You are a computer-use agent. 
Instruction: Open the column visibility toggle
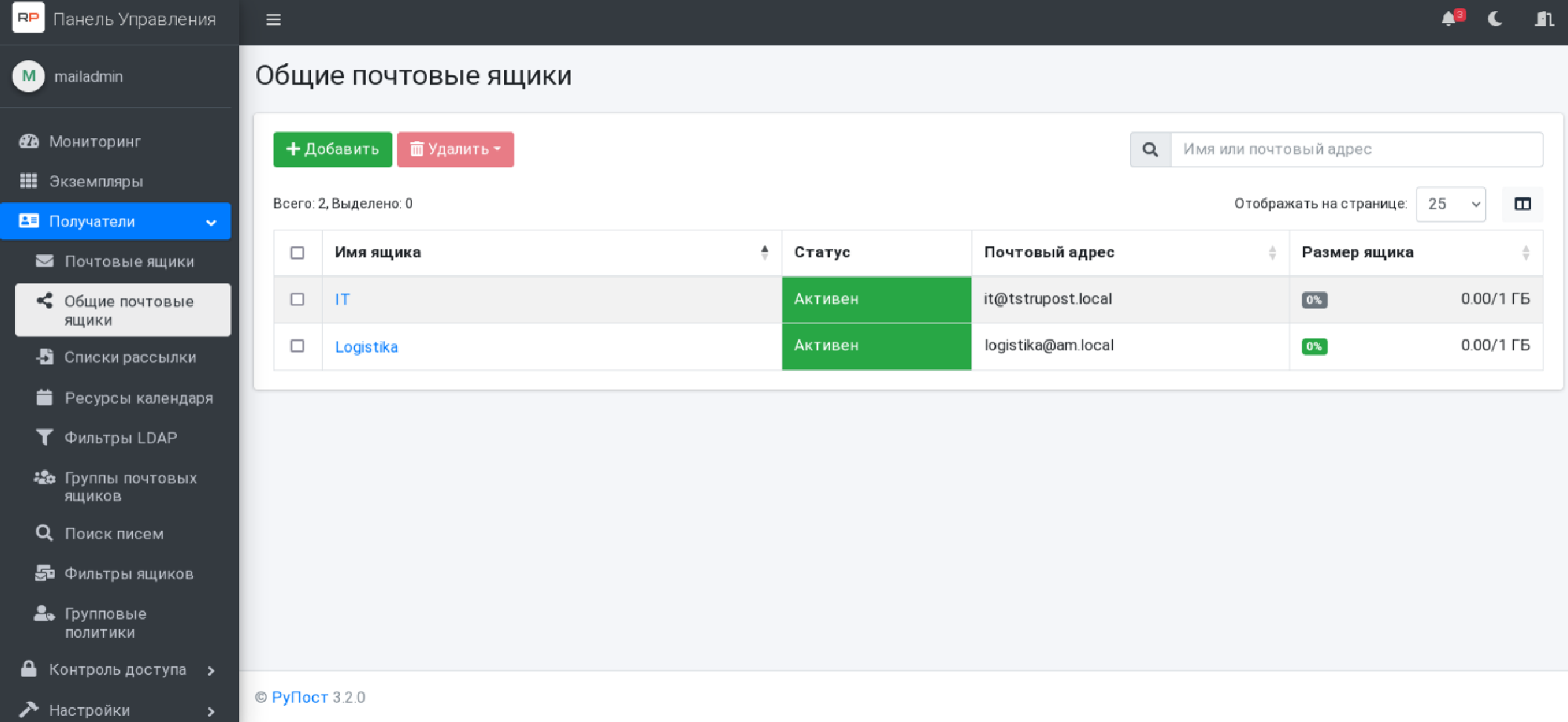1523,204
